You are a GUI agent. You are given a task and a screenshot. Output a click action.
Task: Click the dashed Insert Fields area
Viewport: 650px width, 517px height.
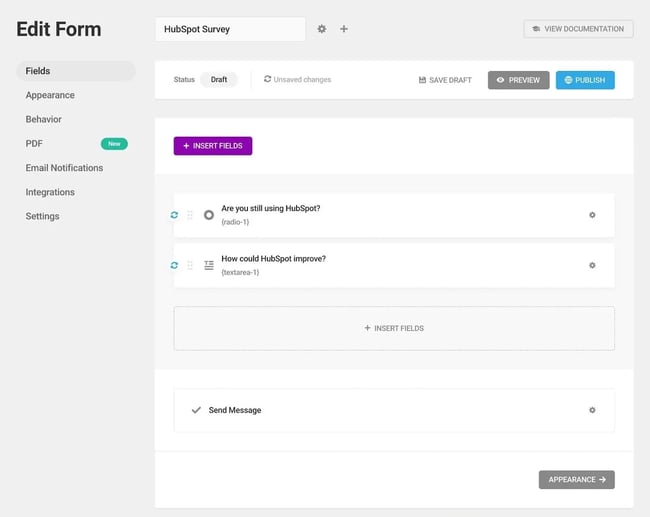click(394, 328)
